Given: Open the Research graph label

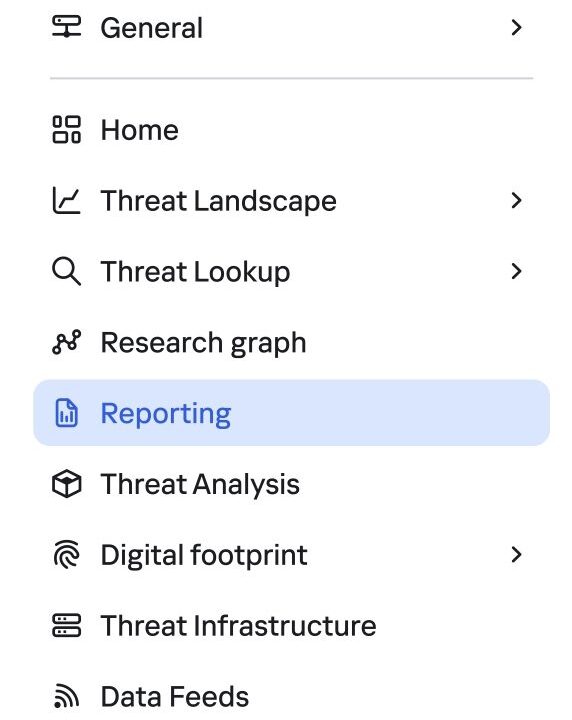Looking at the screenshot, I should pyautogui.click(x=203, y=343).
